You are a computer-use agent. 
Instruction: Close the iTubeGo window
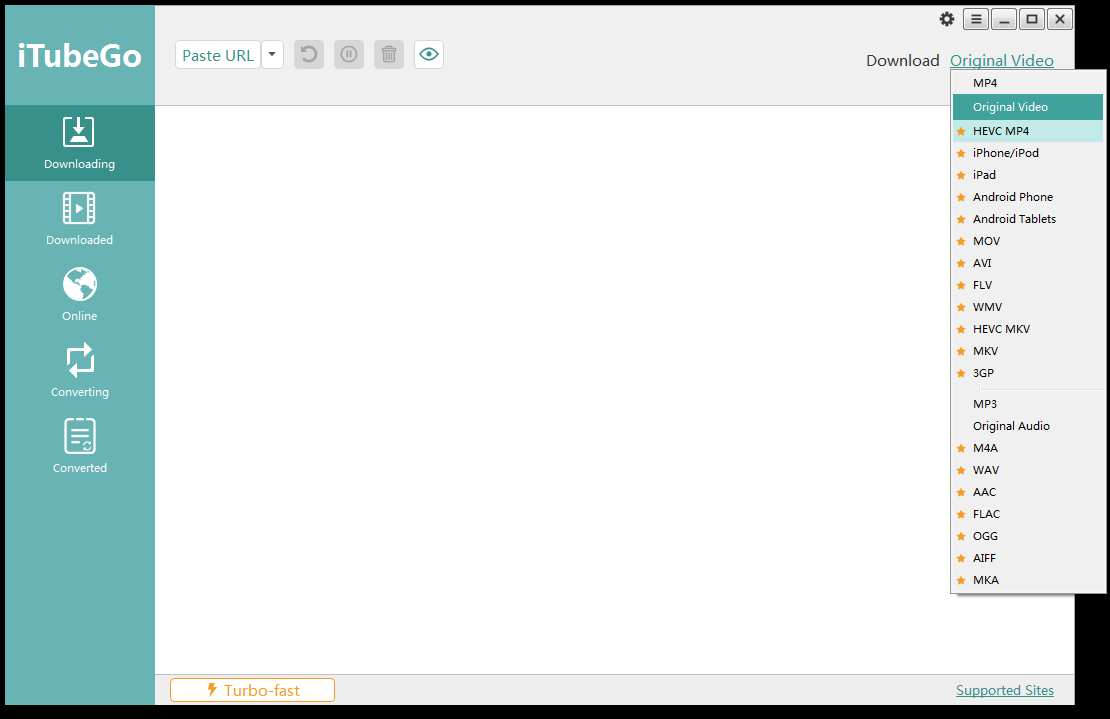(1060, 19)
